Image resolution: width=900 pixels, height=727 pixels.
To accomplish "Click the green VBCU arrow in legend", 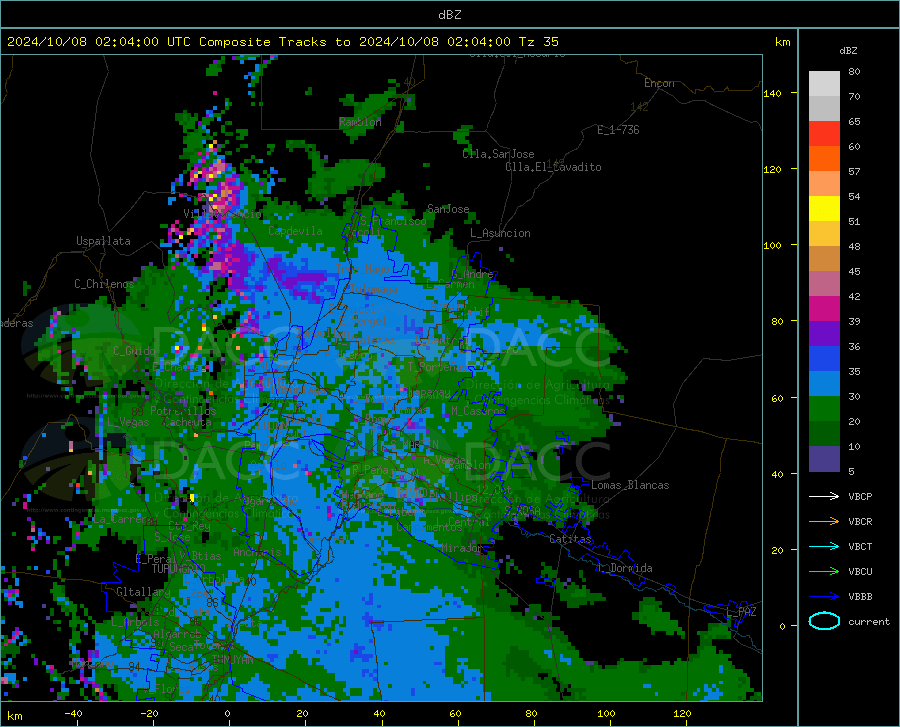I will [824, 571].
